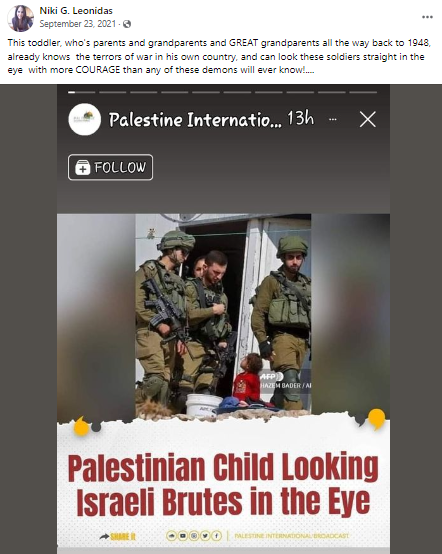The image size is (442, 554).
Task: Select the fifth story progress segment
Action: coord(206,92)
